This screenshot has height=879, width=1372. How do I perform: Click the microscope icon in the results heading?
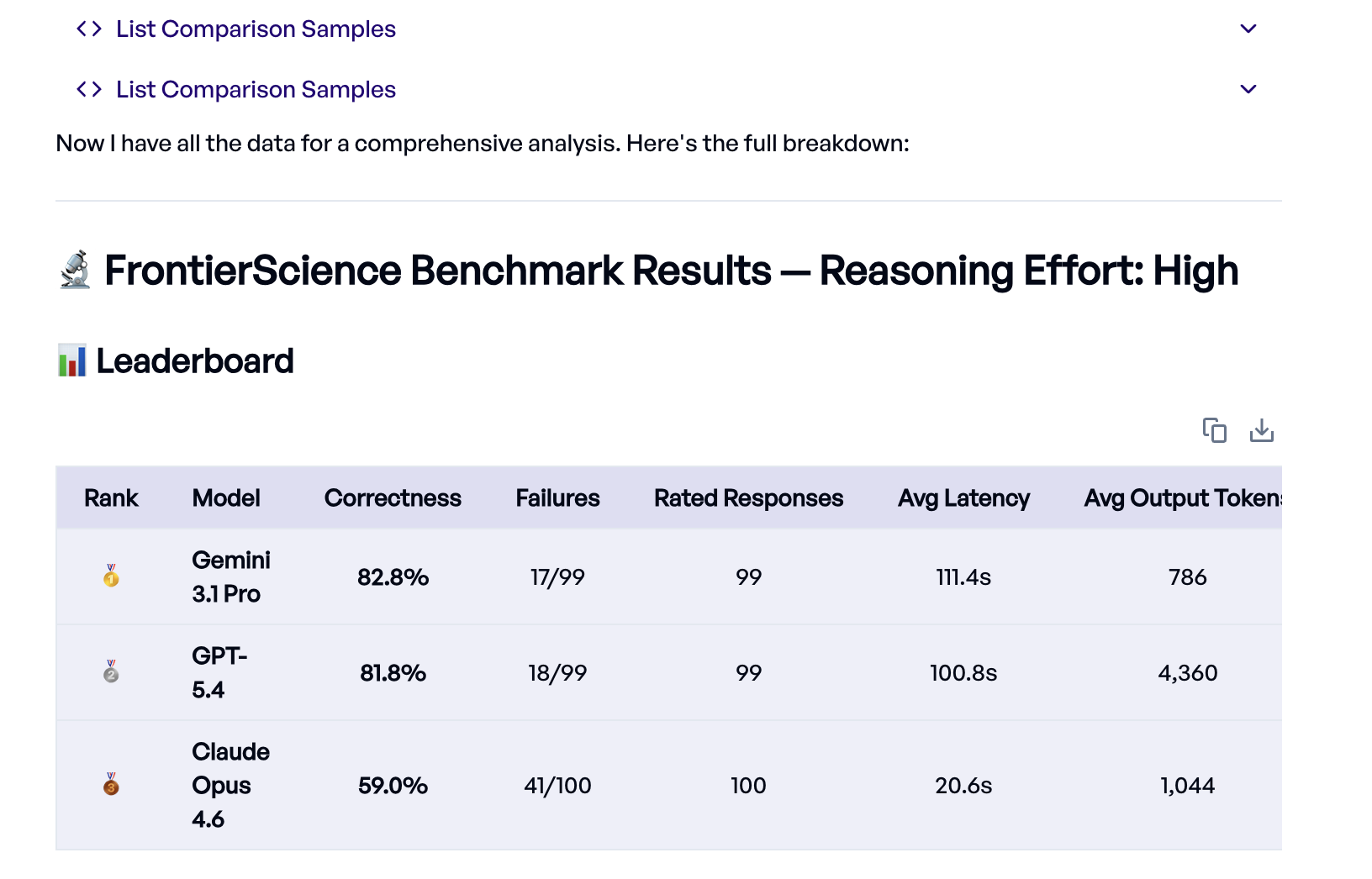pyautogui.click(x=74, y=270)
